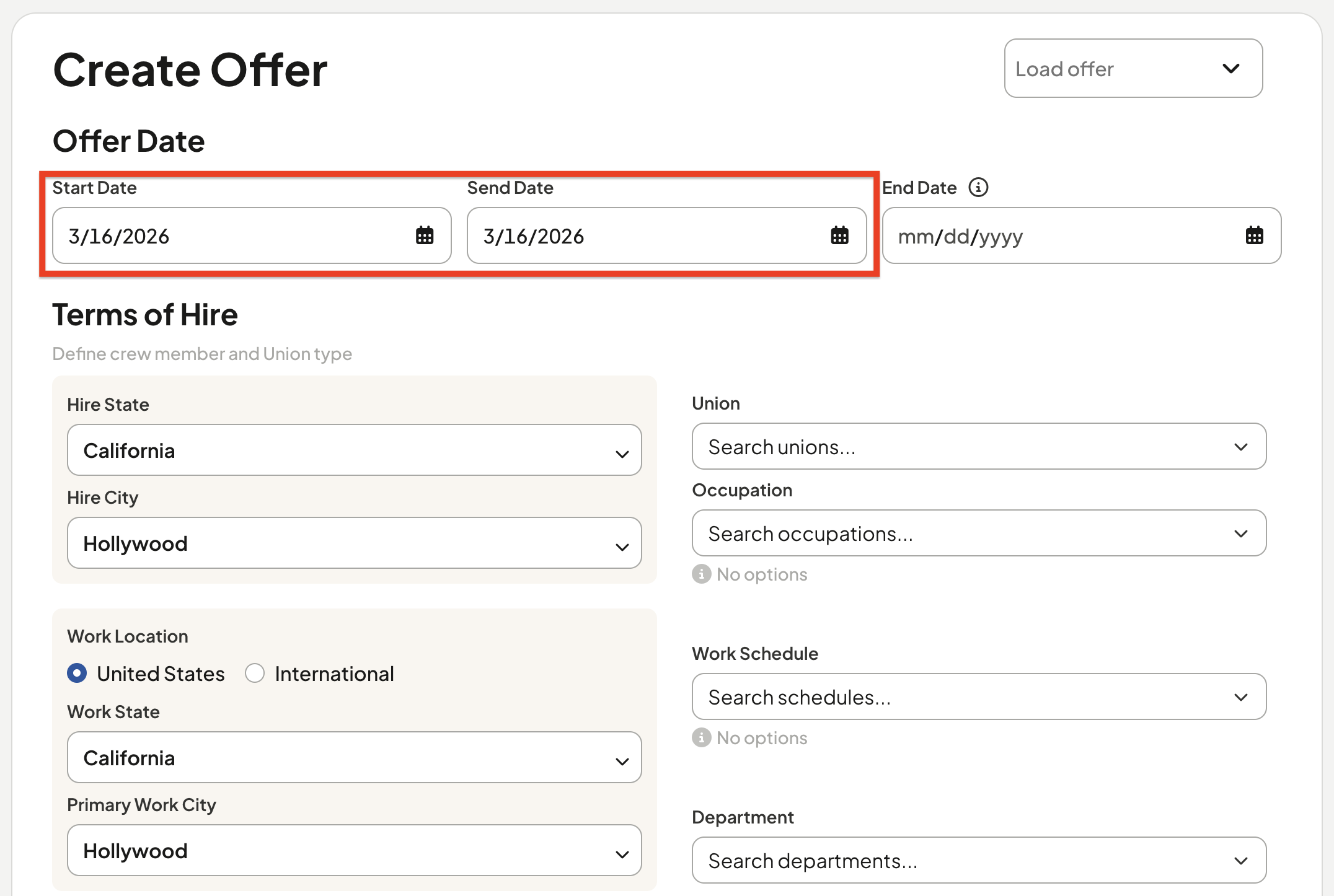The height and width of the screenshot is (896, 1334).
Task: Click the Start Date input field
Action: [252, 235]
